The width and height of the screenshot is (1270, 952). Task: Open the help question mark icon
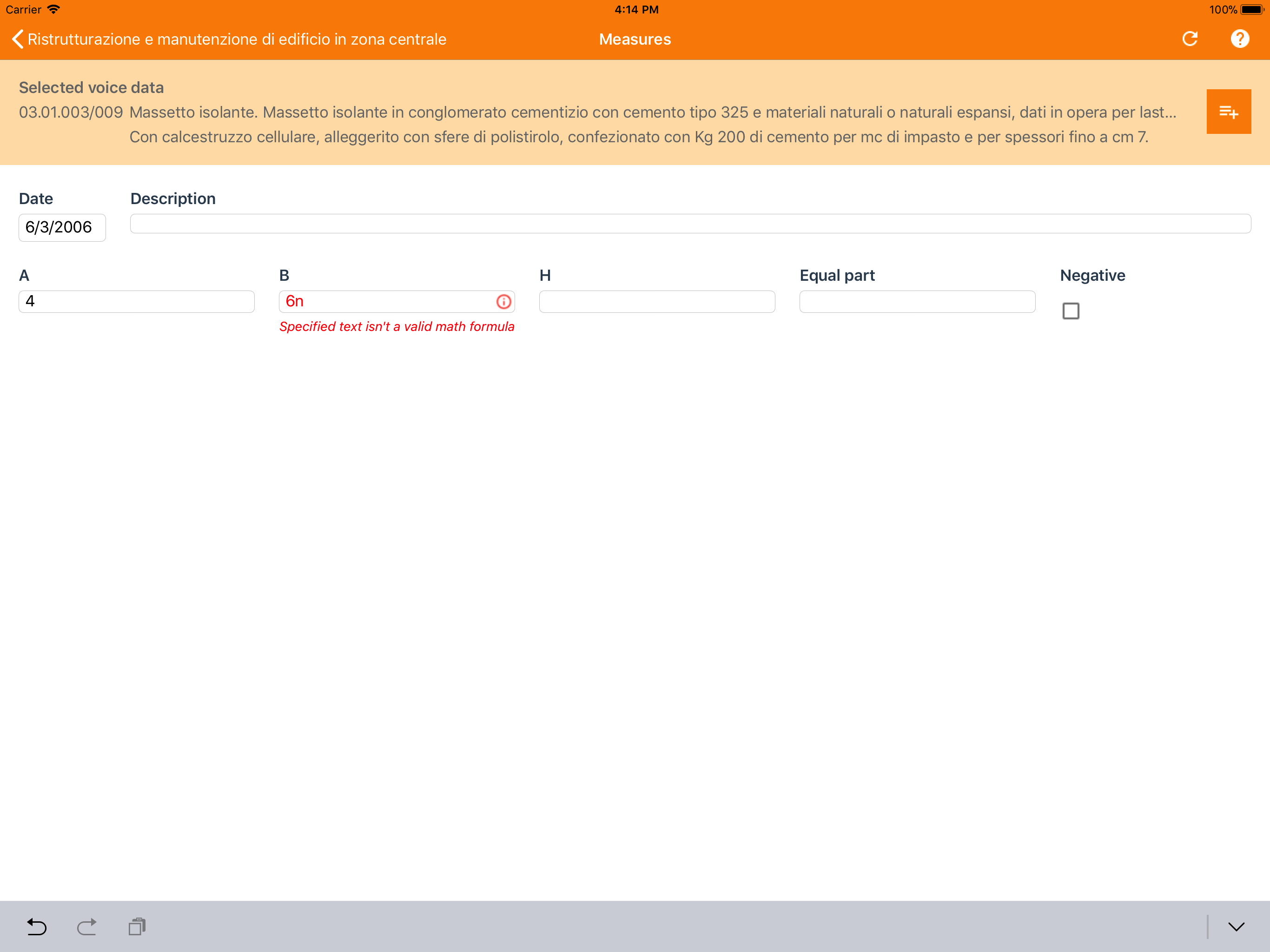[x=1240, y=39]
